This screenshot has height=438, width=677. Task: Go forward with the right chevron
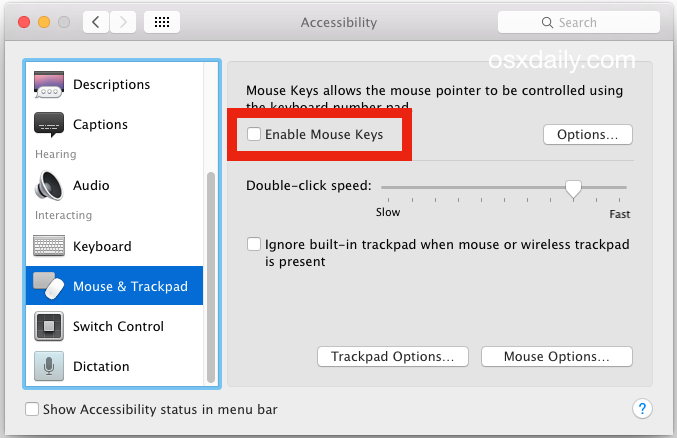pyautogui.click(x=123, y=22)
